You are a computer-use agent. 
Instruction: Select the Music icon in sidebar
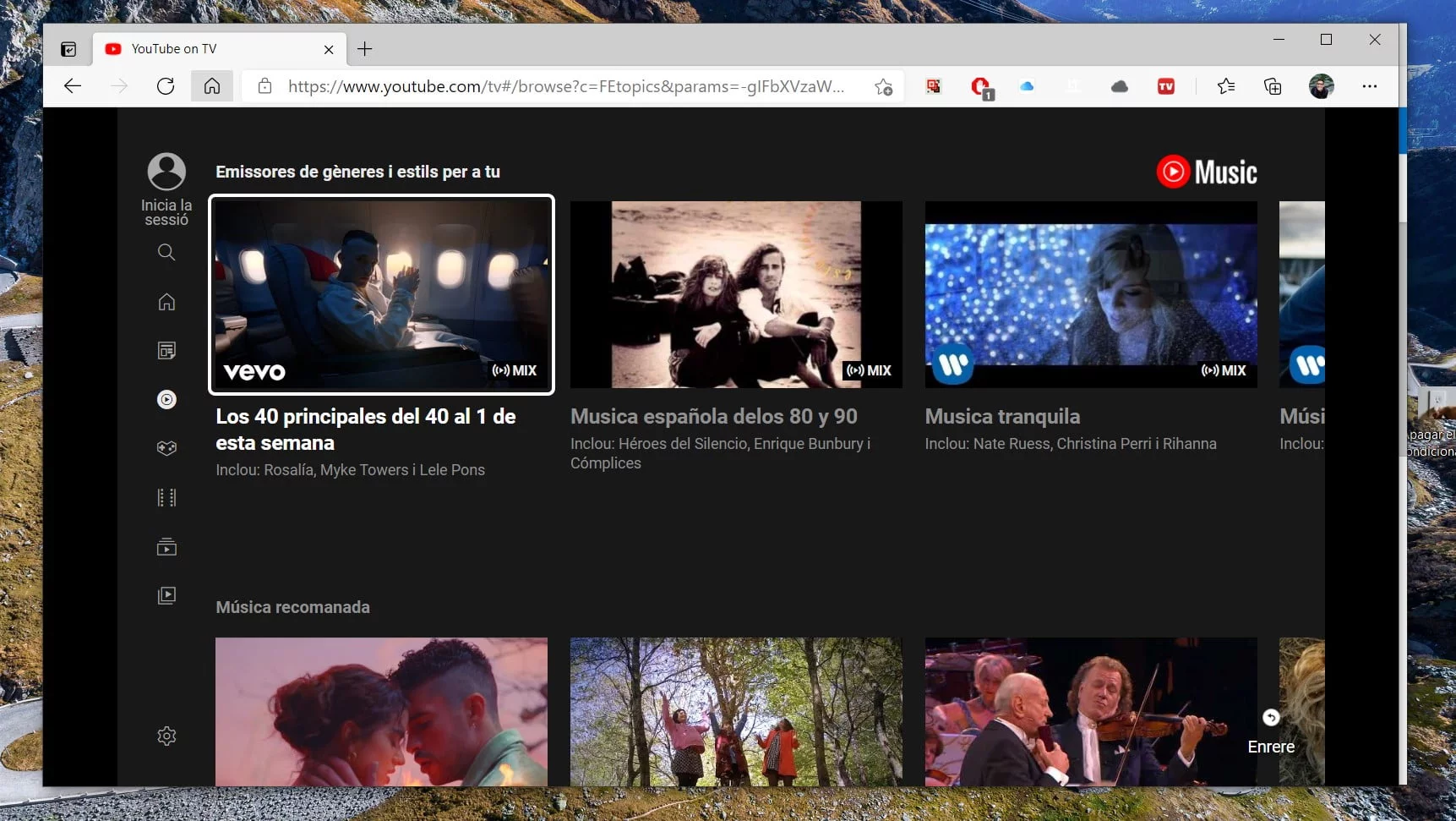click(166, 399)
